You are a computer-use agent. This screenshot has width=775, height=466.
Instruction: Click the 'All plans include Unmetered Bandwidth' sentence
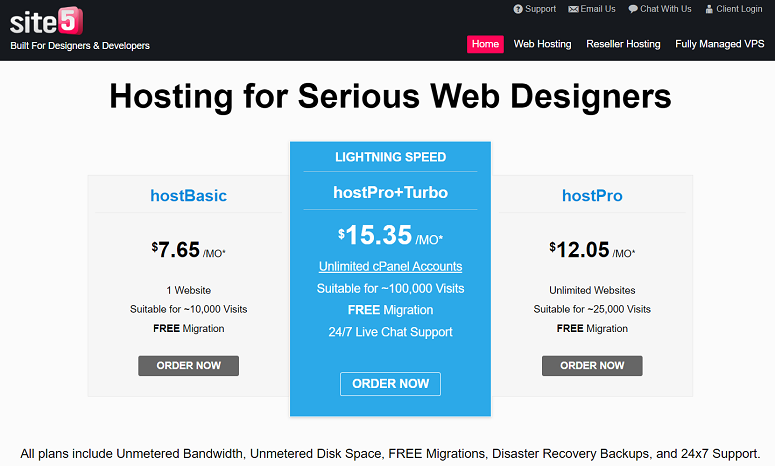click(390, 454)
